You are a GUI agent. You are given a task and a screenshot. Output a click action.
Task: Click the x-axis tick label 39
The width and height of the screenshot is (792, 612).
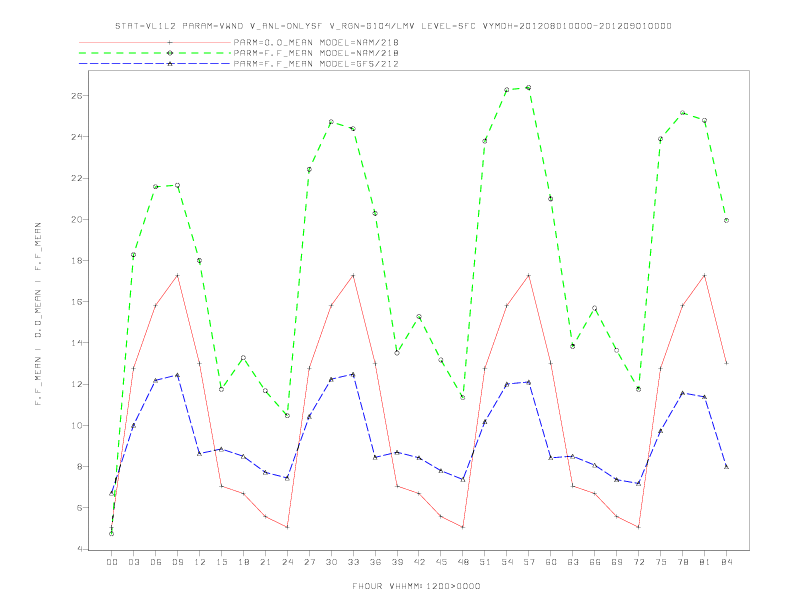397,562
